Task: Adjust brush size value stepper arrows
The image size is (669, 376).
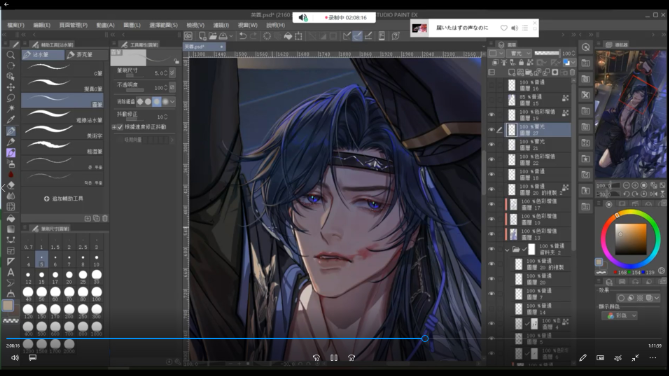Action: [166, 73]
